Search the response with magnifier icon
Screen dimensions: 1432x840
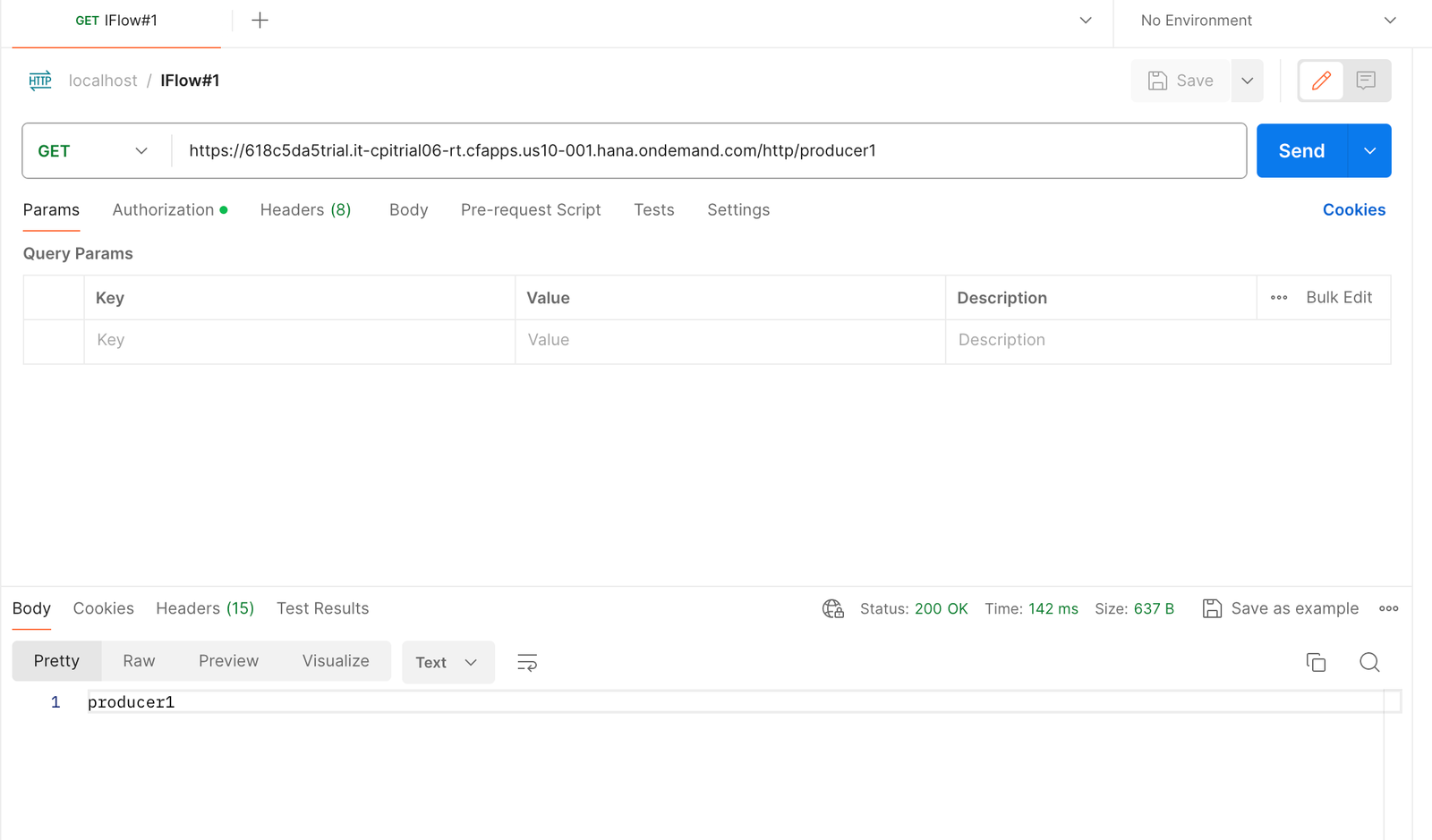point(1369,662)
